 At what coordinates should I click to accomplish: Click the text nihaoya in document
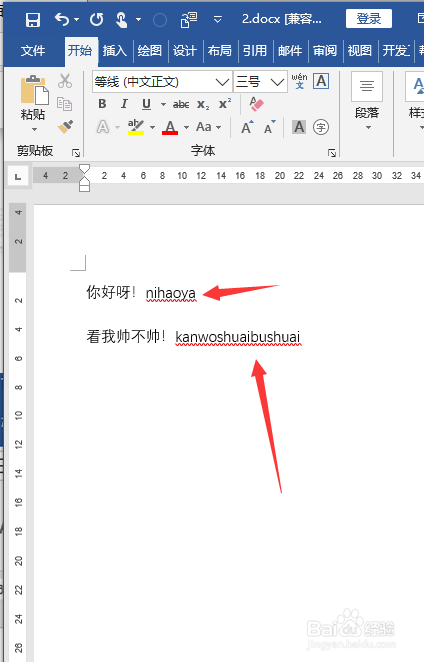pos(171,293)
